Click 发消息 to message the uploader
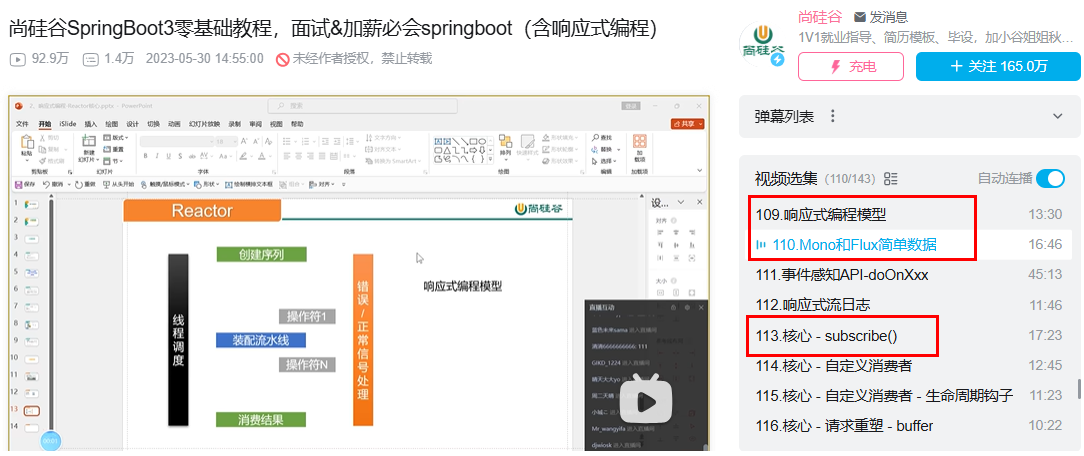 pyautogui.click(x=881, y=17)
